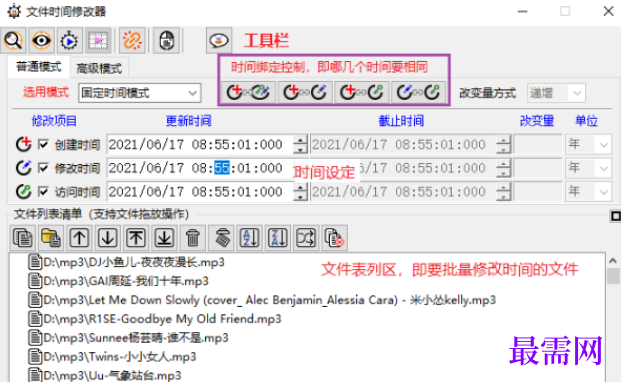Click the add files icon in file list toolbar
The height and width of the screenshot is (382, 621).
pyautogui.click(x=23, y=238)
